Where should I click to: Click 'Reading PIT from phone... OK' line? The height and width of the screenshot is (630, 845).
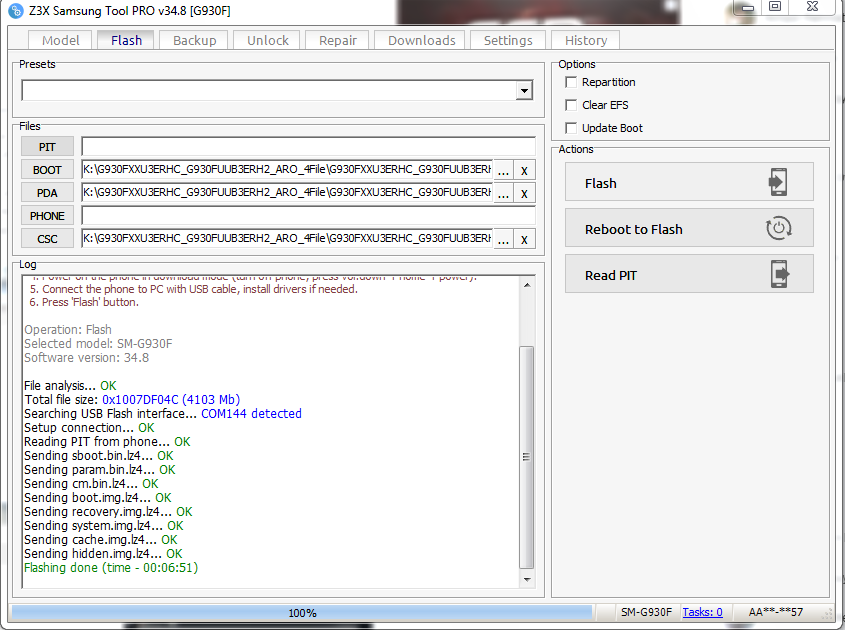[107, 441]
